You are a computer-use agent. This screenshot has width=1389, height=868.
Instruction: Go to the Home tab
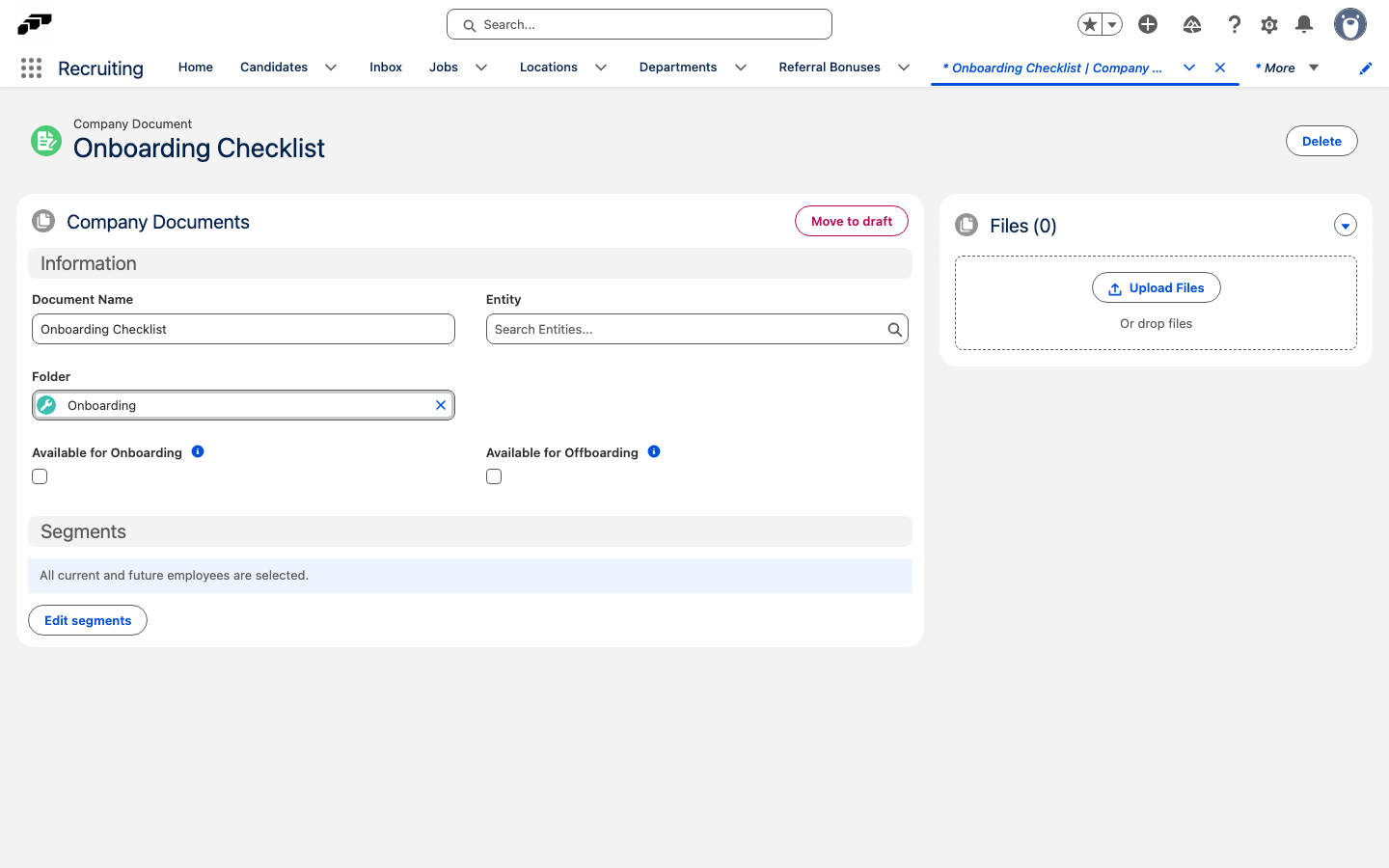[x=196, y=68]
